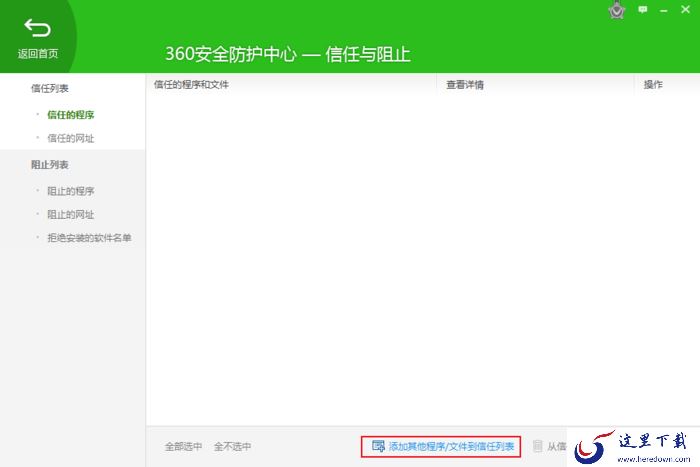Open the feedback speech bubble icon
The height and width of the screenshot is (467, 700).
click(643, 9)
